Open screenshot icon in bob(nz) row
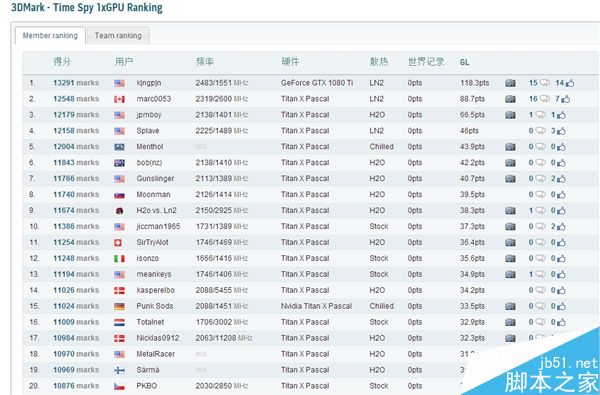Screen dimensions: 600x395 [x=510, y=163]
